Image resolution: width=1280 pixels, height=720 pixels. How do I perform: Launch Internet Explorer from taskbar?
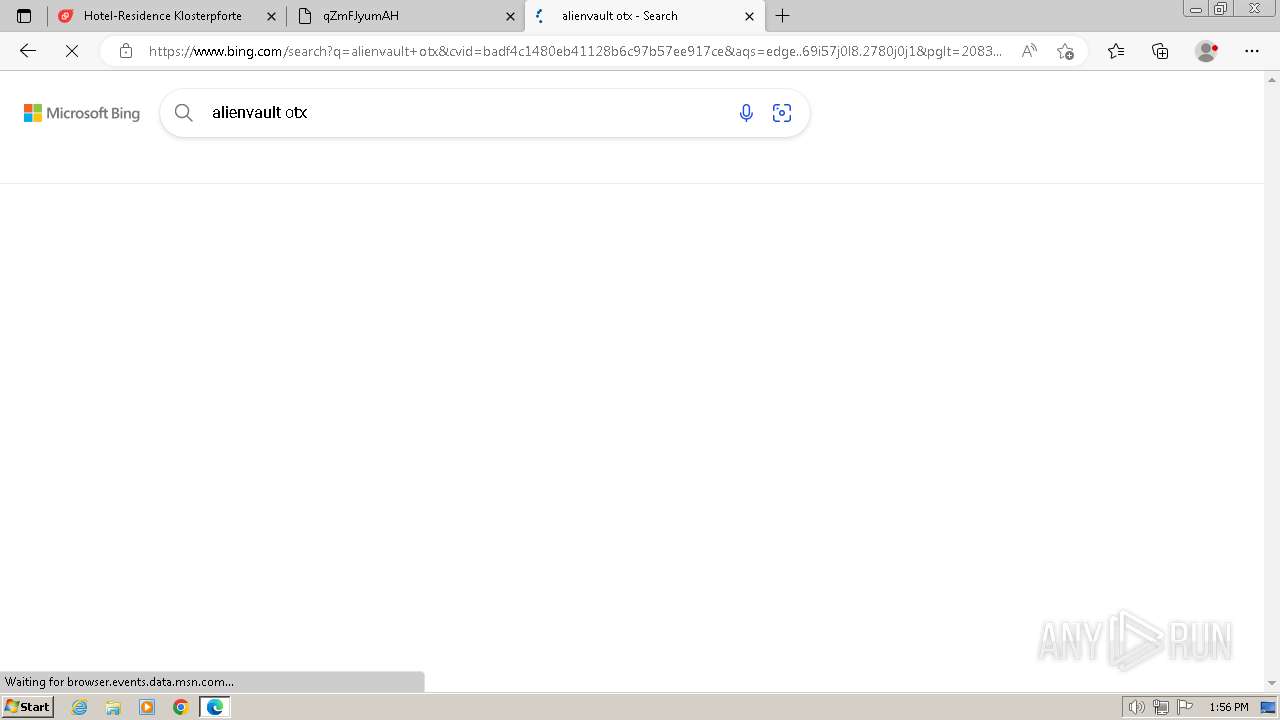tap(80, 707)
